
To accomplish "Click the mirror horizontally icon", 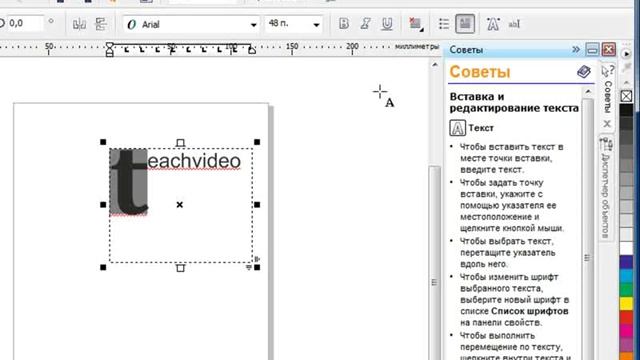I will tap(79, 24).
